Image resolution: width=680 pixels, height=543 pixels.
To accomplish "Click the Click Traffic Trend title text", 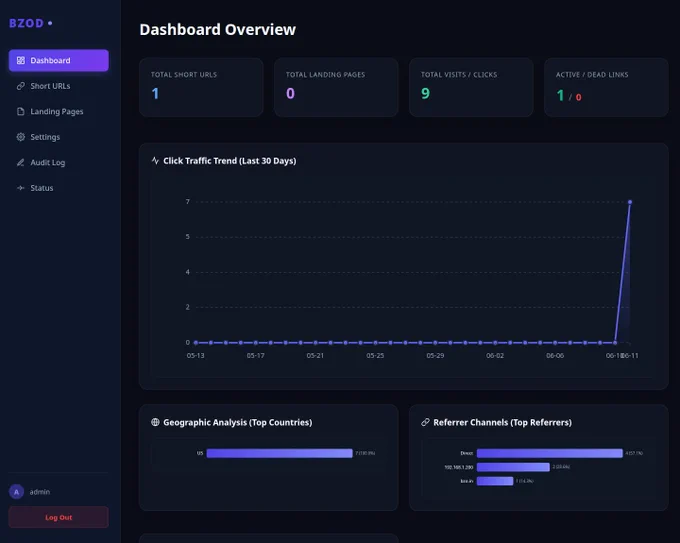I will tap(229, 161).
